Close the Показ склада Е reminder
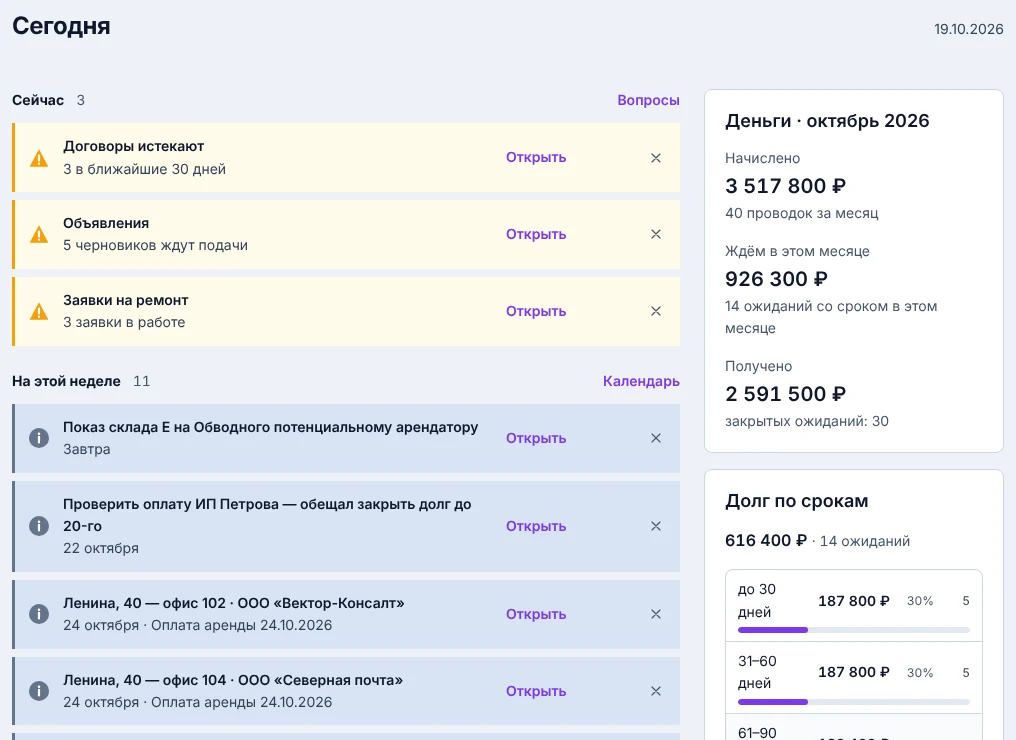The height and width of the screenshot is (740, 1016). tap(656, 438)
